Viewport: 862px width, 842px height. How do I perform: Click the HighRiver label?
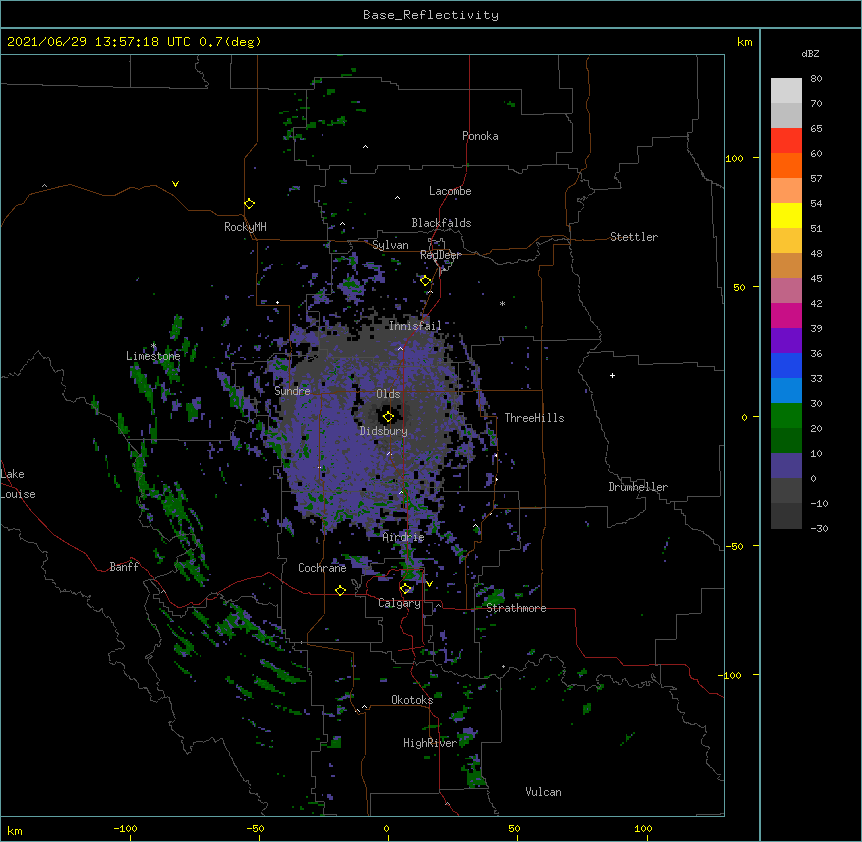[x=430, y=743]
